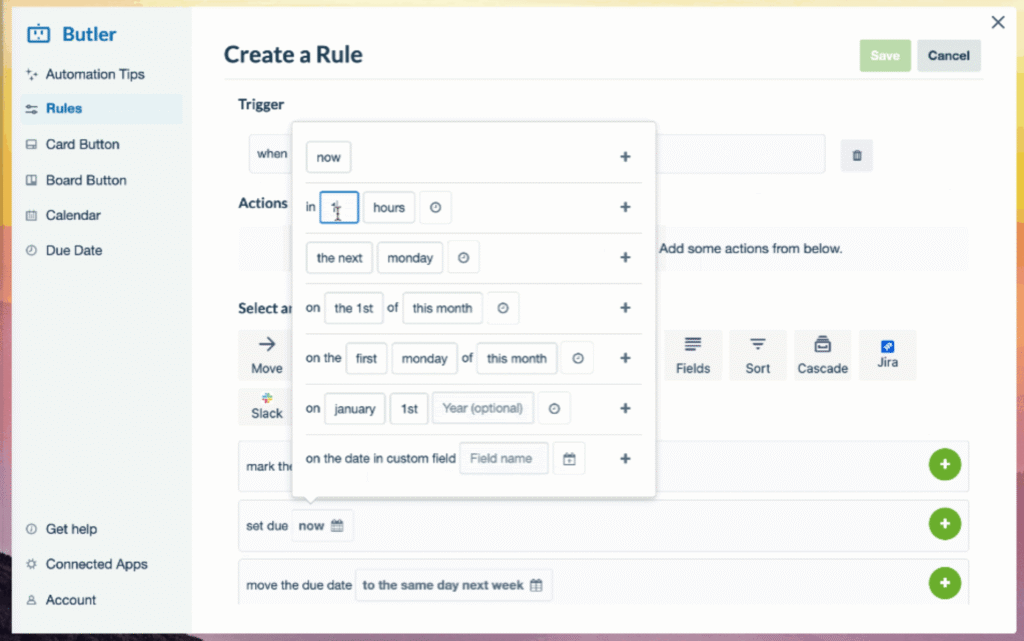Select the Jira action icon
Screen dimensions: 1024x641
pos(888,354)
